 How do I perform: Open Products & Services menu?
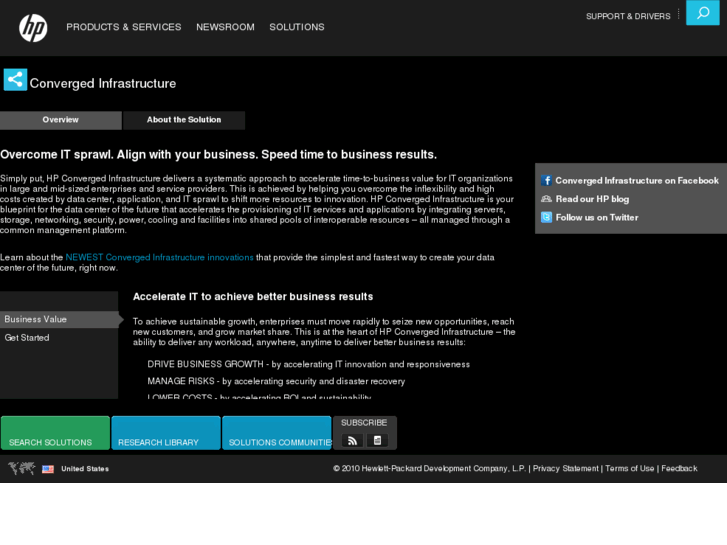(x=124, y=27)
